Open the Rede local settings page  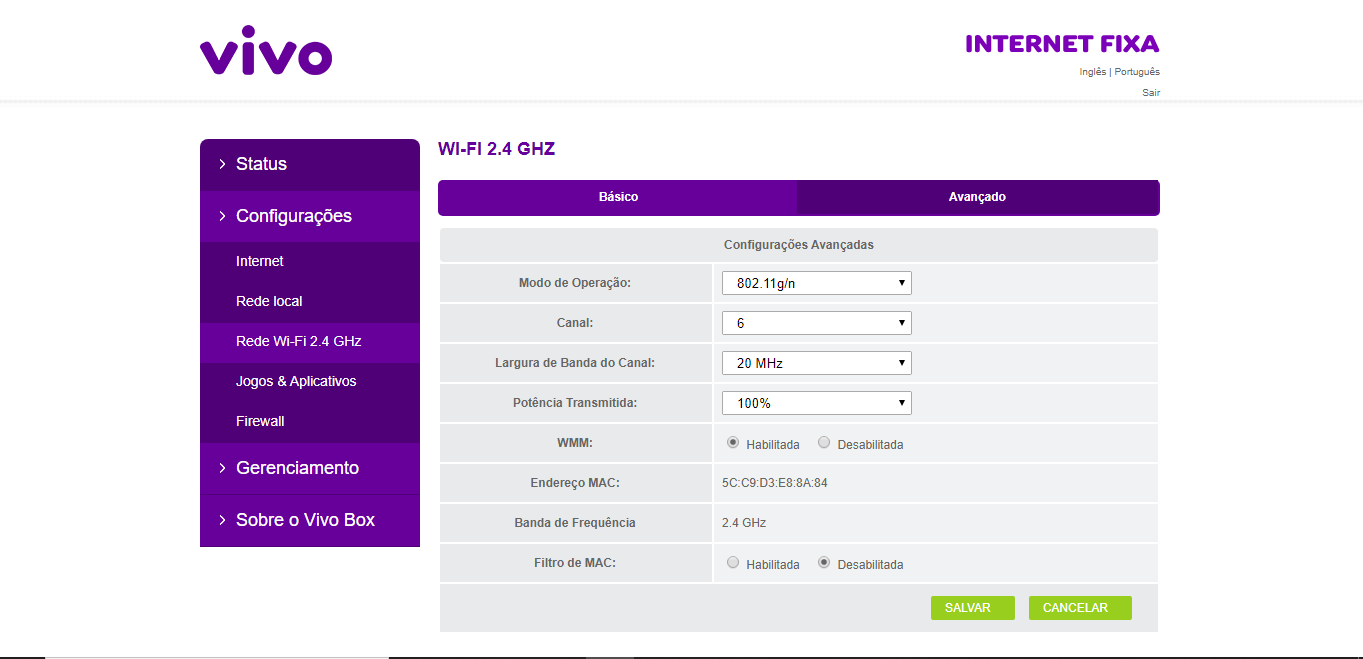[x=310, y=302]
